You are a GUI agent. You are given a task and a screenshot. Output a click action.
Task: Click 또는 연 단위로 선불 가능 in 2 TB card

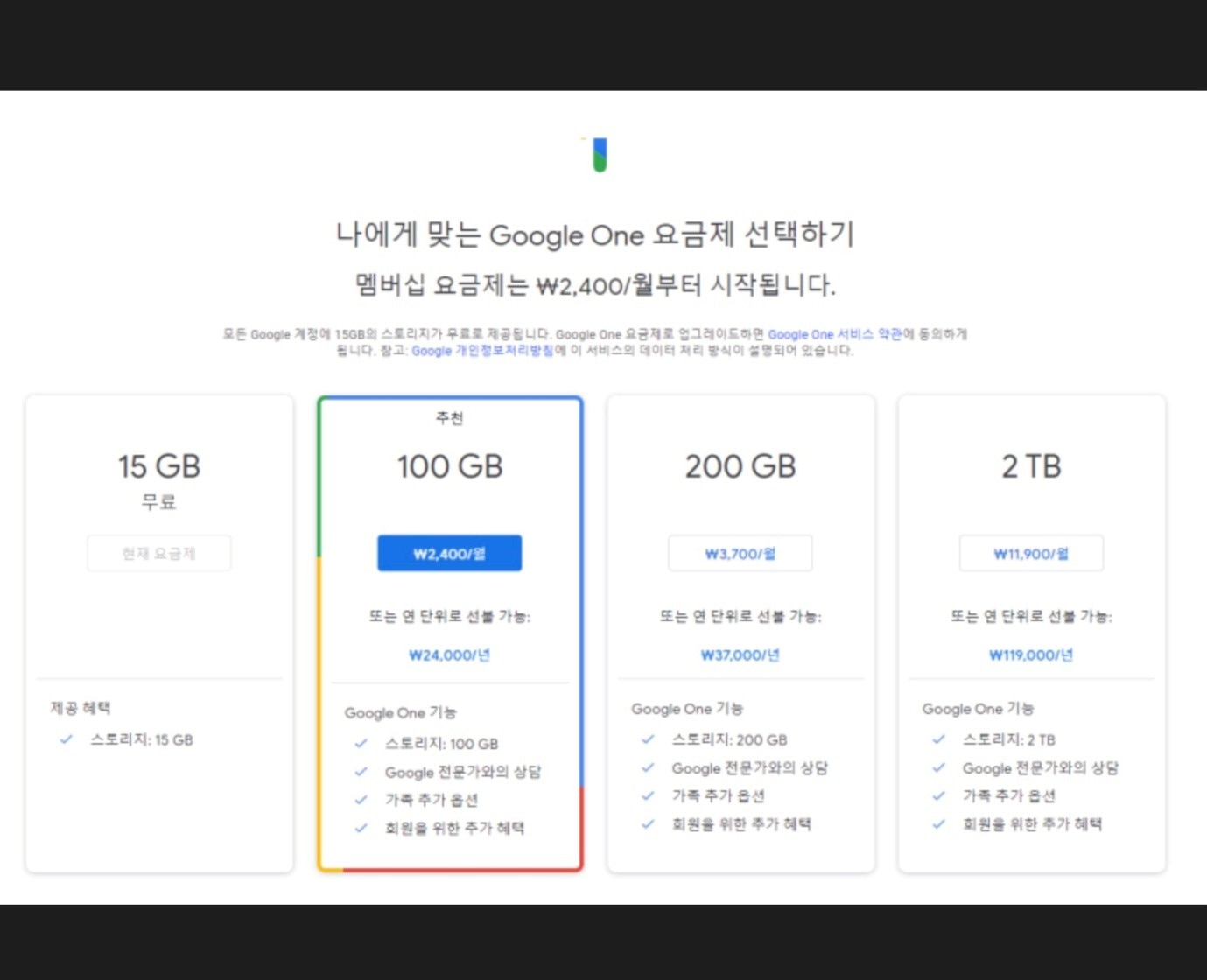coord(1031,616)
